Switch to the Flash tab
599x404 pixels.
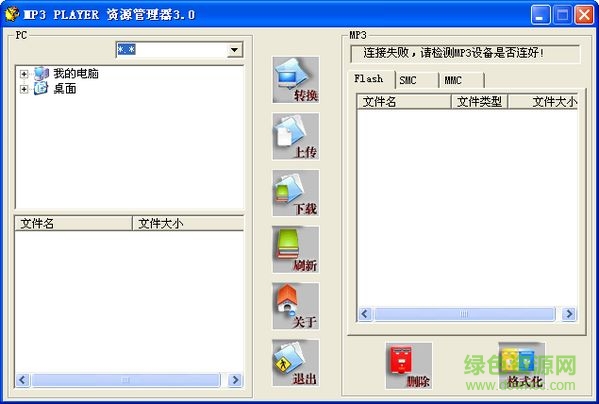pyautogui.click(x=371, y=79)
